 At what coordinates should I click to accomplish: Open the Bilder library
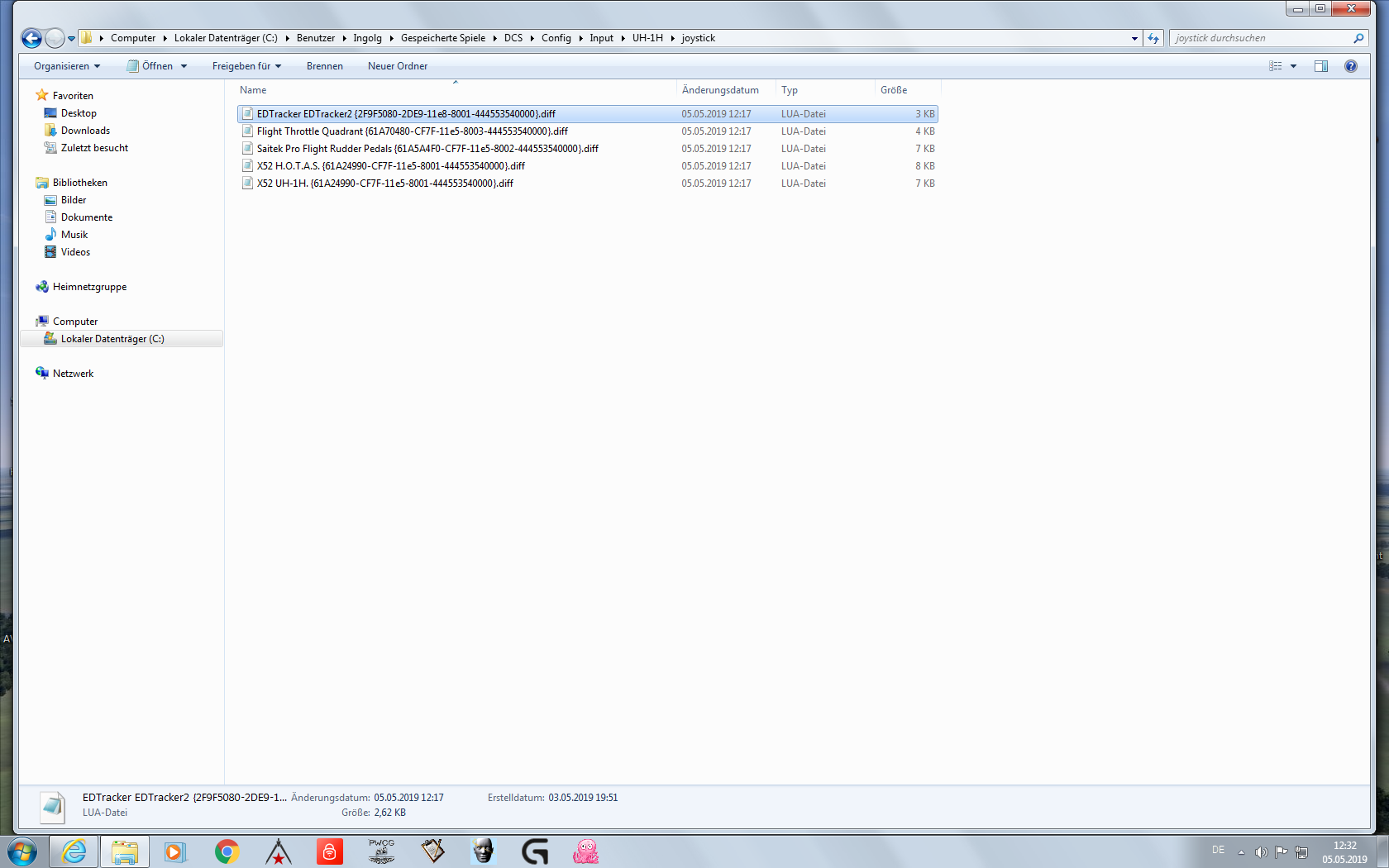pyautogui.click(x=74, y=200)
